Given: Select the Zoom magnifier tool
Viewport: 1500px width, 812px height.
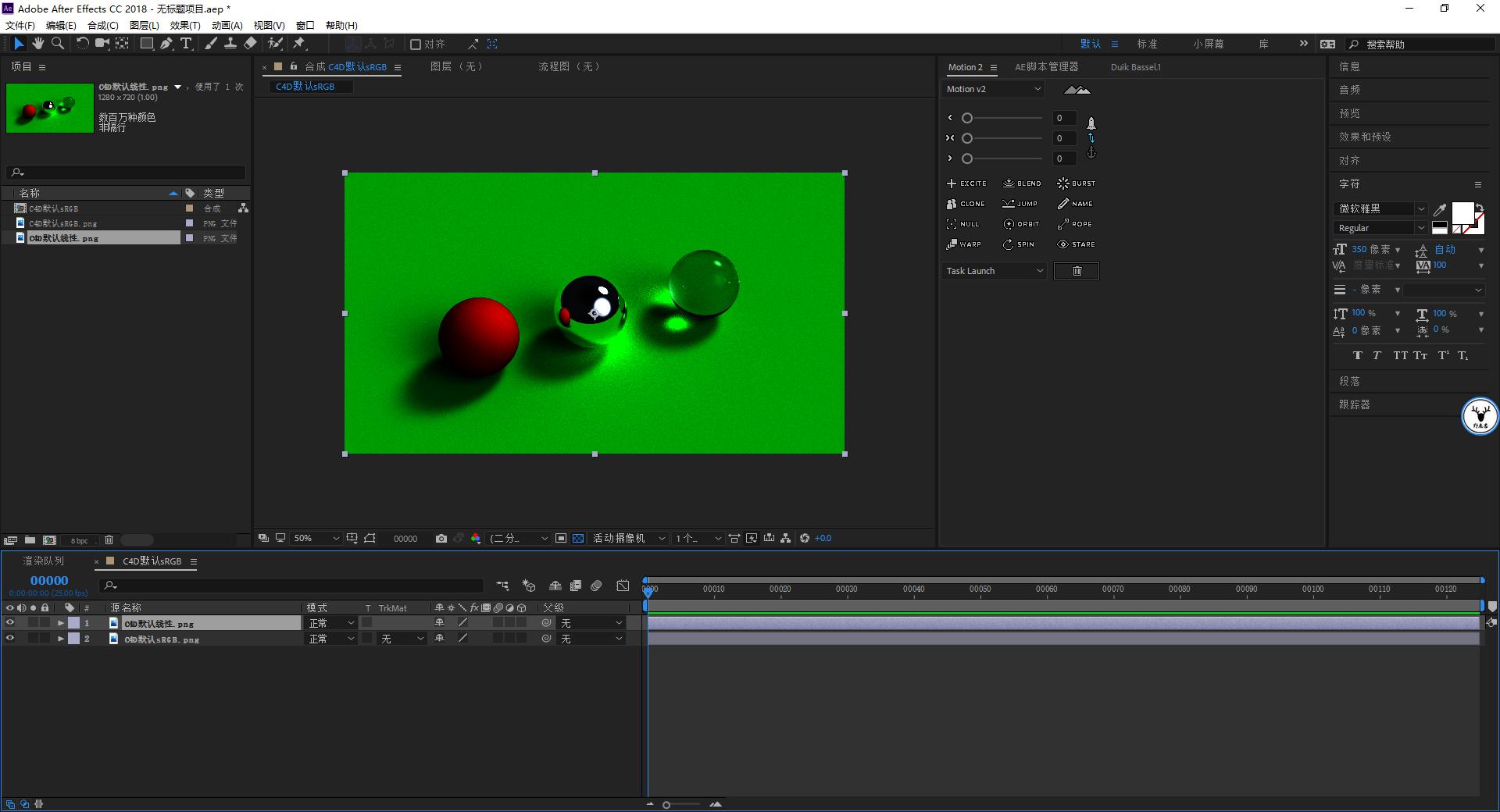Looking at the screenshot, I should (x=58, y=44).
